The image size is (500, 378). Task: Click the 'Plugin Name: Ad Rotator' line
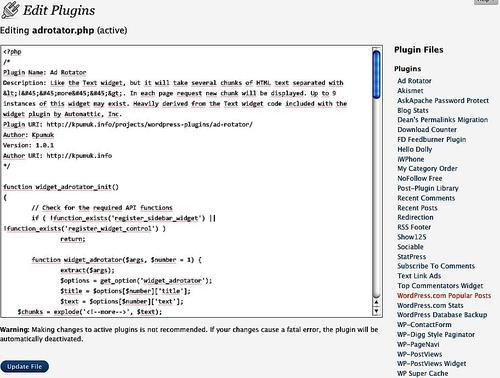pyautogui.click(x=45, y=72)
